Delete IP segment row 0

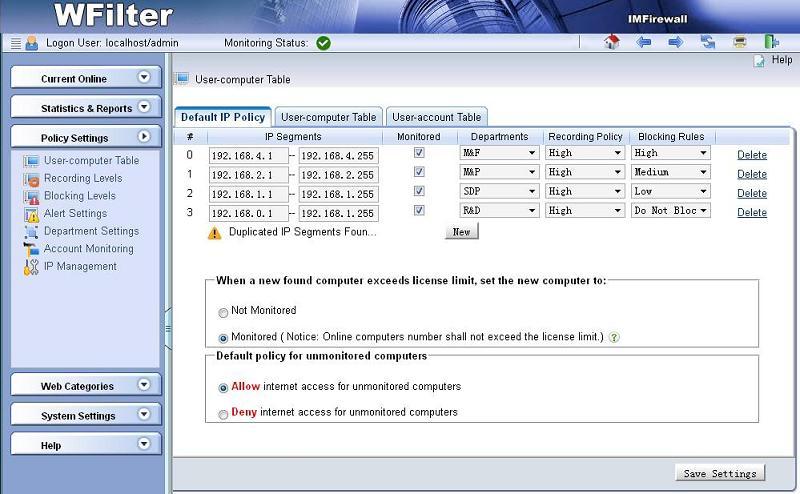[752, 155]
